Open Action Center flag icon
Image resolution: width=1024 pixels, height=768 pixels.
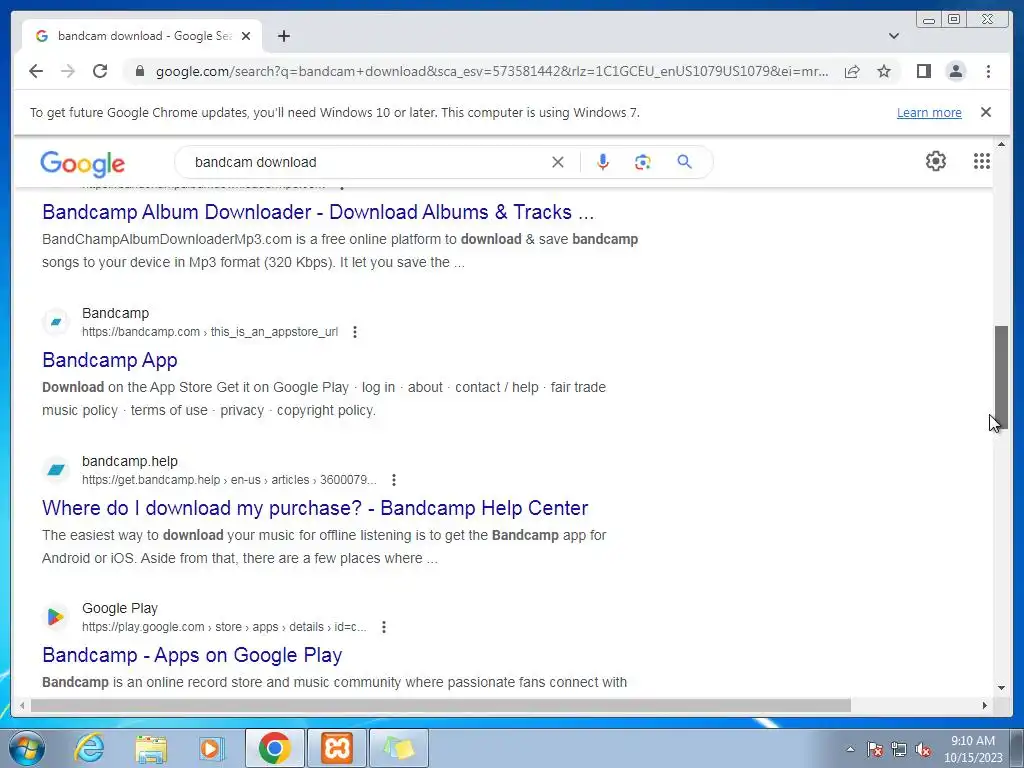pyautogui.click(x=875, y=749)
